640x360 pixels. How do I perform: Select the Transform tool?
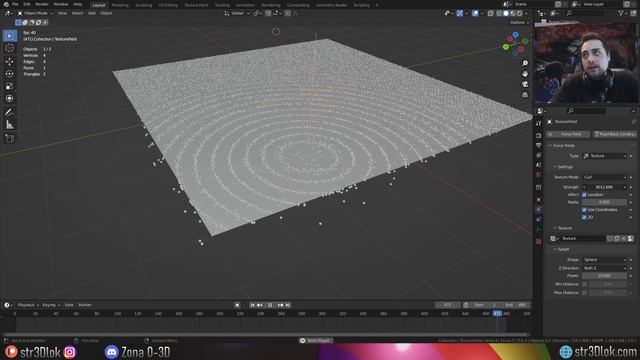(x=10, y=98)
